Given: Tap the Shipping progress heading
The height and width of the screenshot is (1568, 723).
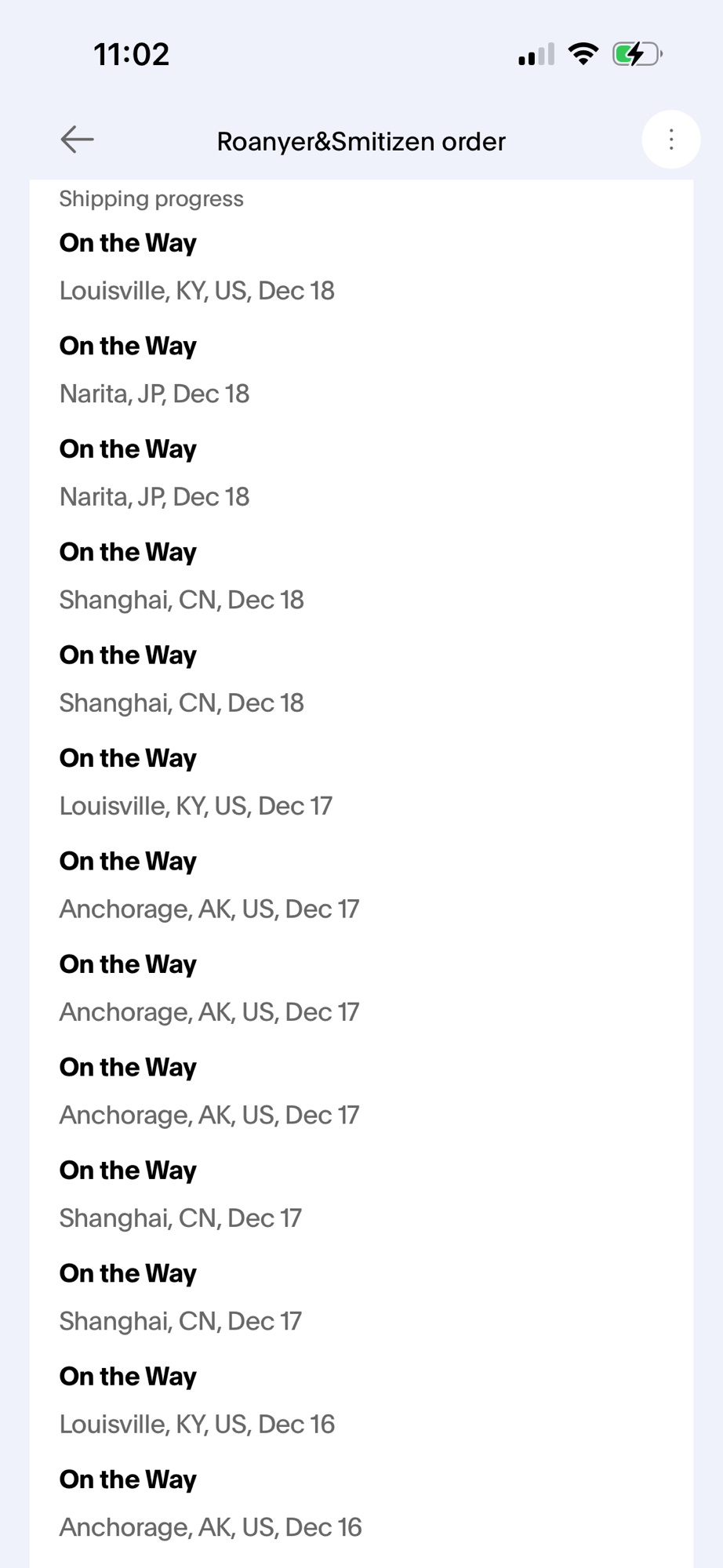Looking at the screenshot, I should pyautogui.click(x=151, y=199).
